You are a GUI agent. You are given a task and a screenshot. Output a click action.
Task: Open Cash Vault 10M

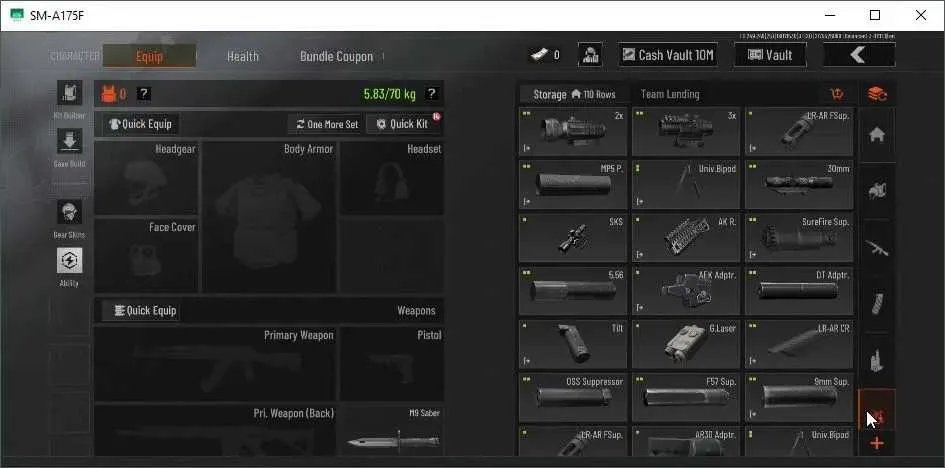[668, 55]
